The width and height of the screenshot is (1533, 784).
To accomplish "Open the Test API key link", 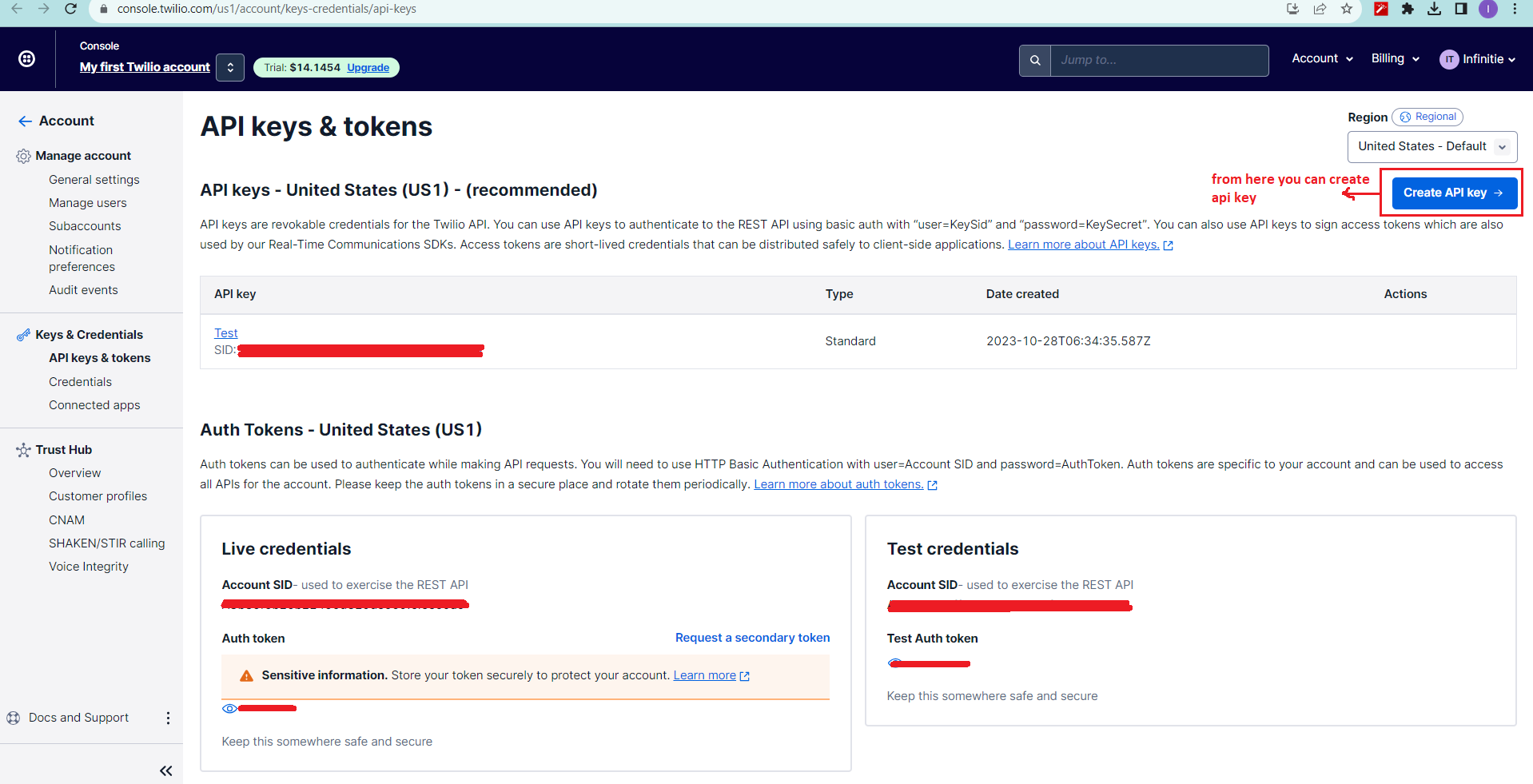I will pos(225,332).
